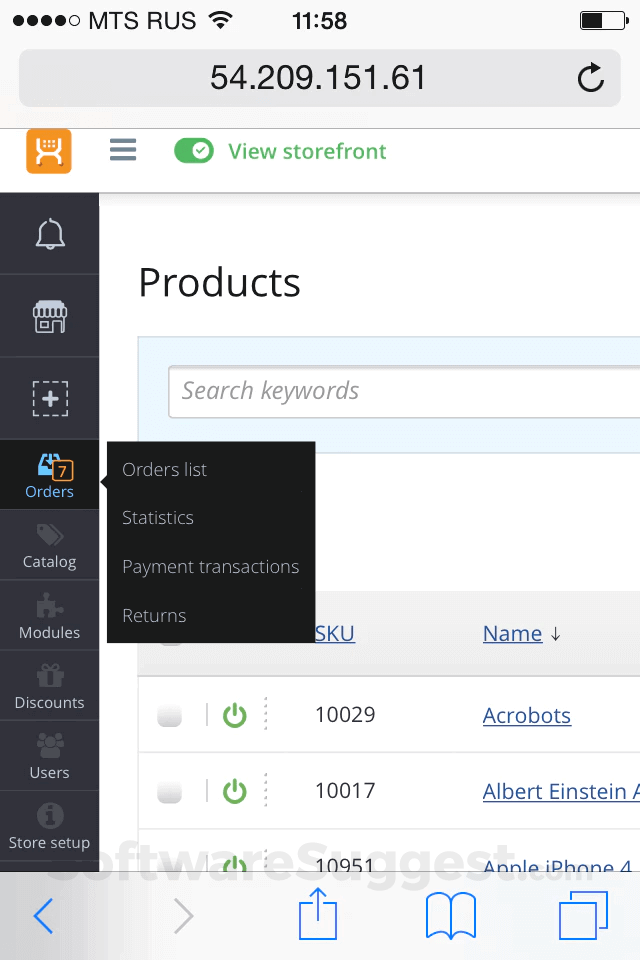Open the Acrobots product link
The width and height of the screenshot is (640, 960).
(x=527, y=715)
